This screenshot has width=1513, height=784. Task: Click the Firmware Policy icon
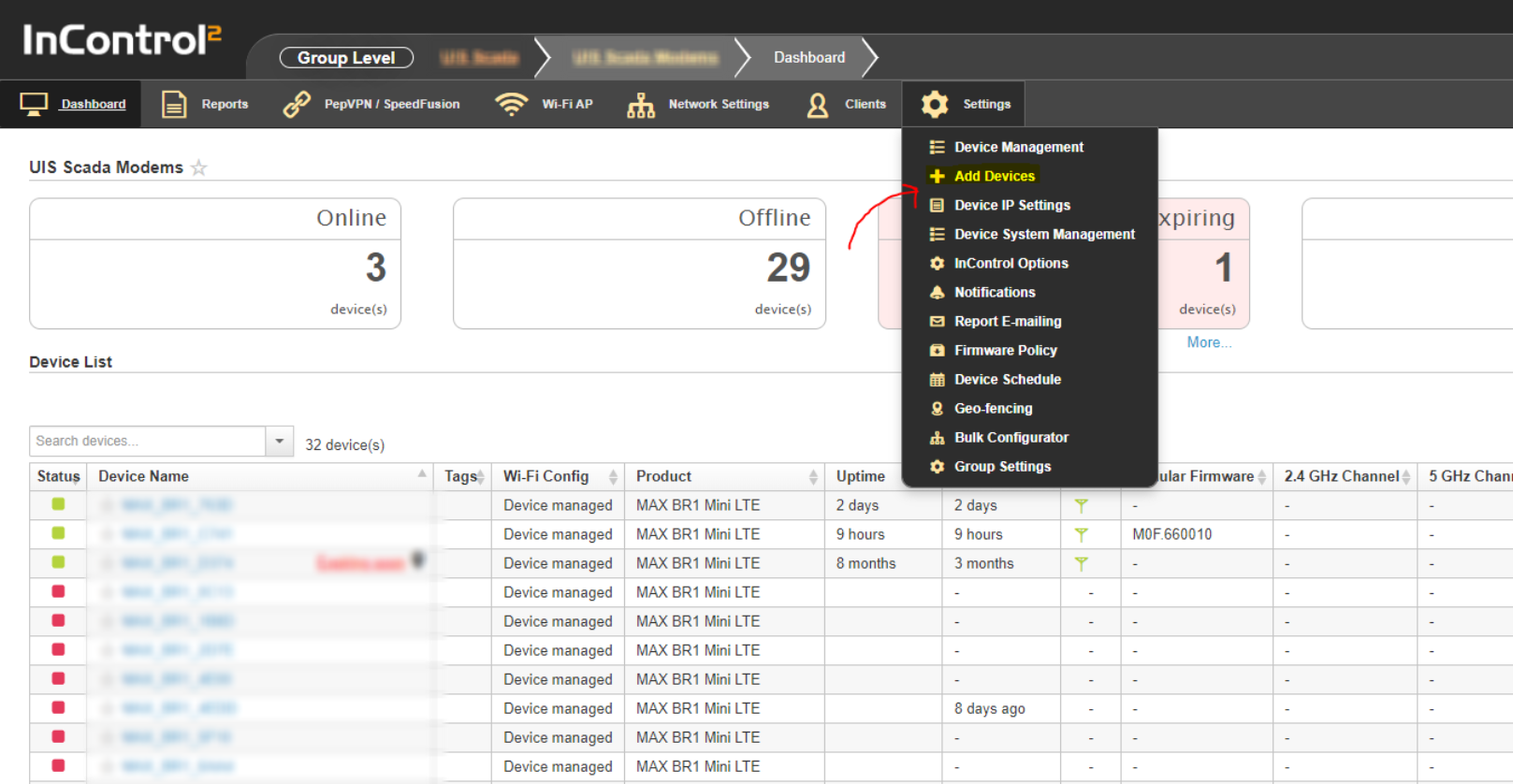[937, 350]
